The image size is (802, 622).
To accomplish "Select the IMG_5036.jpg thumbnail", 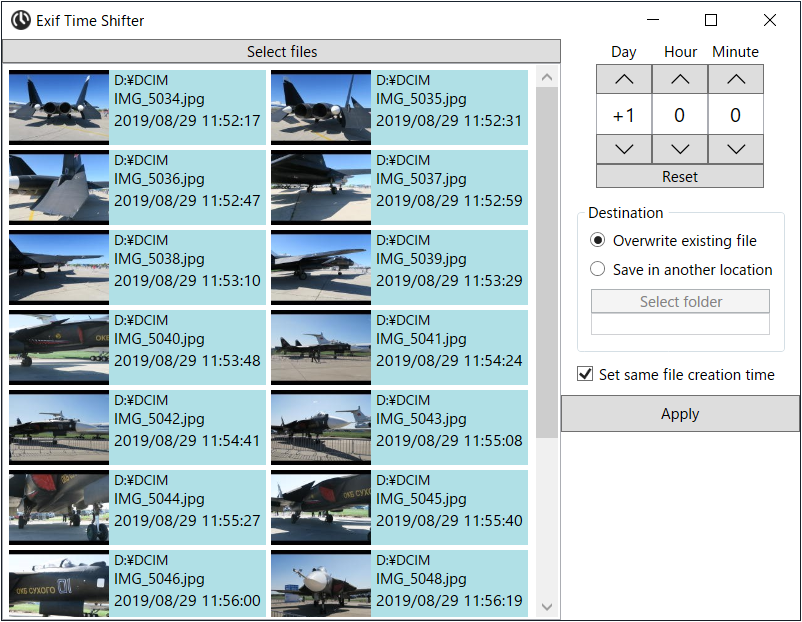I will click(x=59, y=187).
